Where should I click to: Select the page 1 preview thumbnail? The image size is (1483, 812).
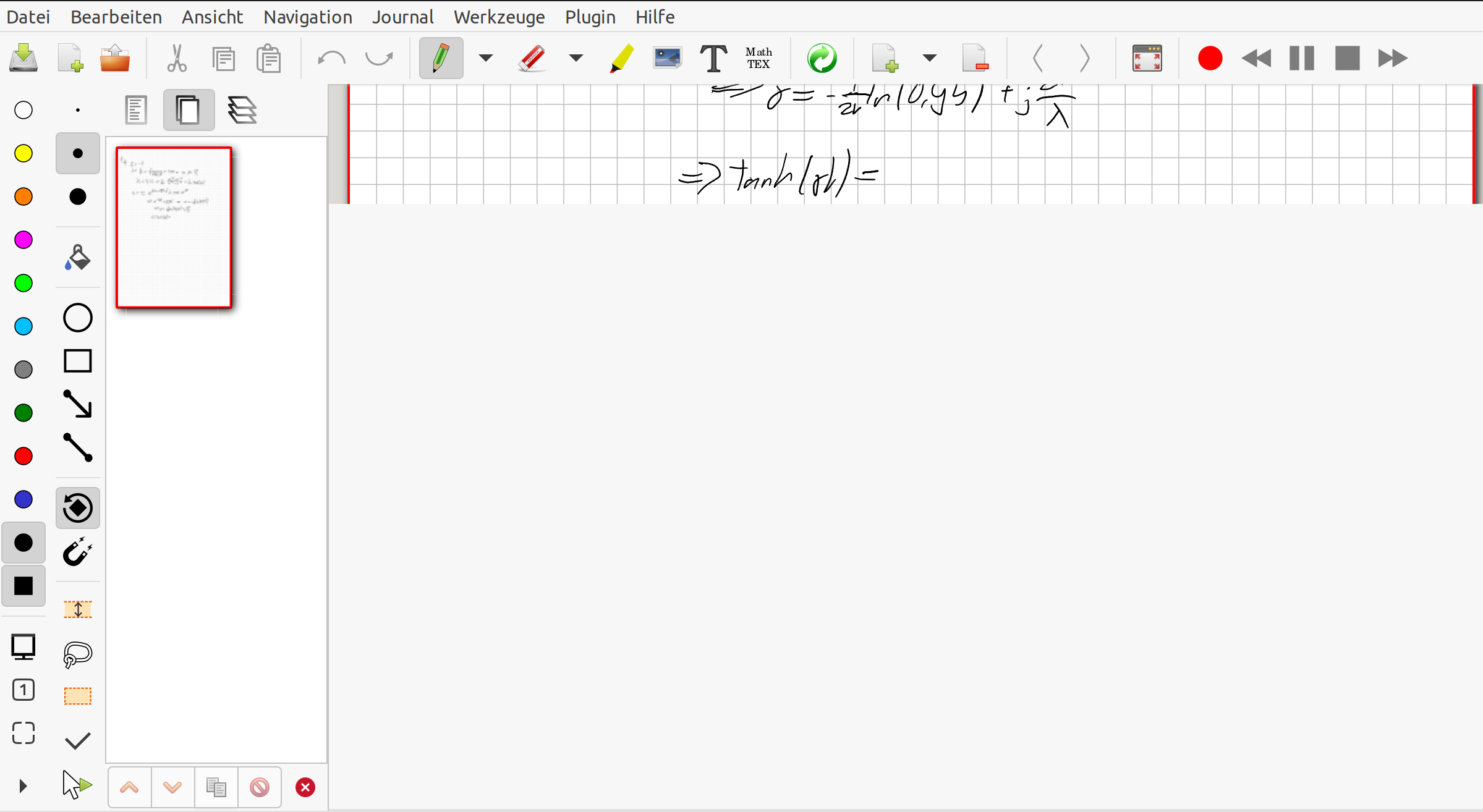[174, 227]
